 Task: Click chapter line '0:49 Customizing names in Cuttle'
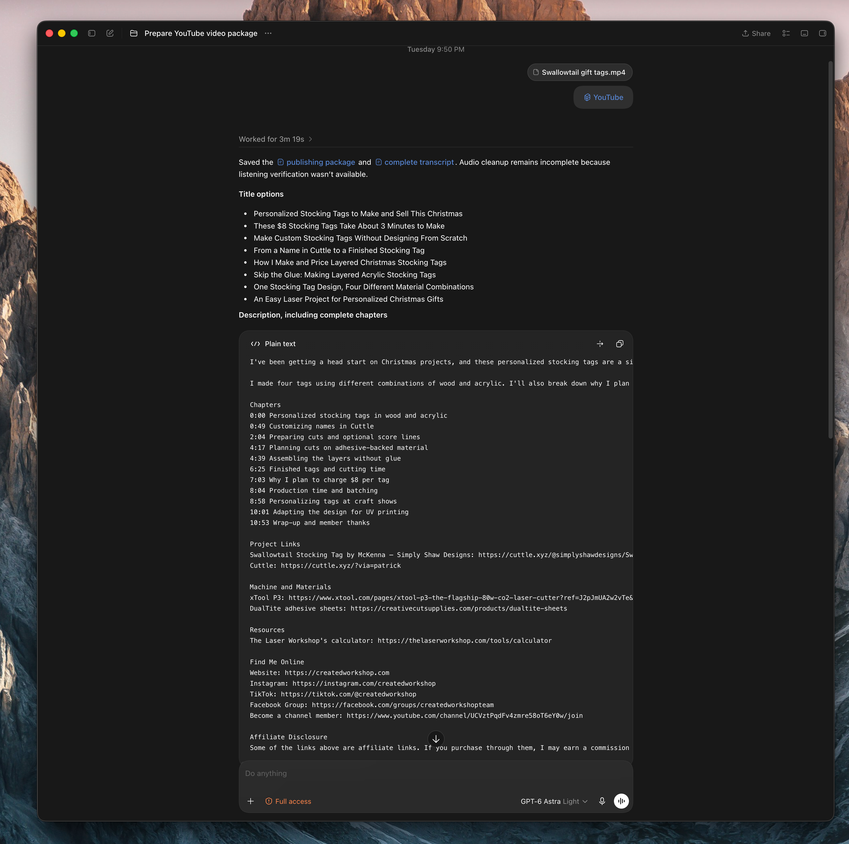(312, 427)
